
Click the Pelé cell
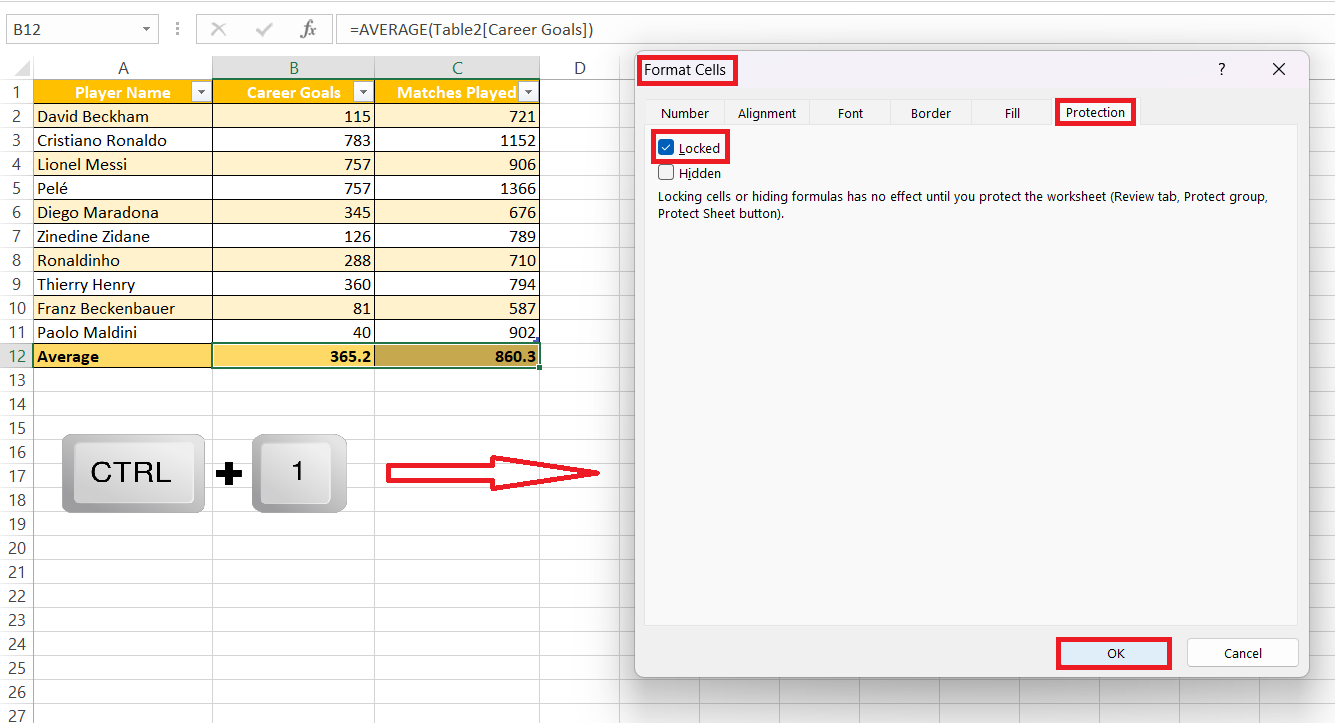pos(123,188)
